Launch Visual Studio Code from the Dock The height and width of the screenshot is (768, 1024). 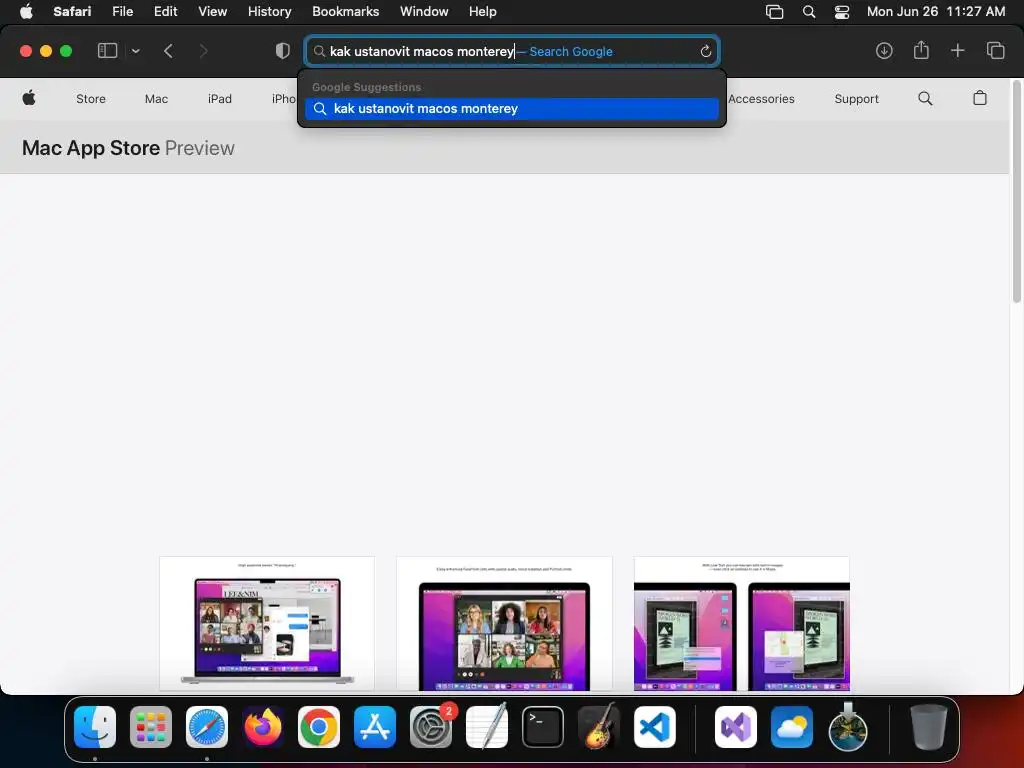coord(654,727)
